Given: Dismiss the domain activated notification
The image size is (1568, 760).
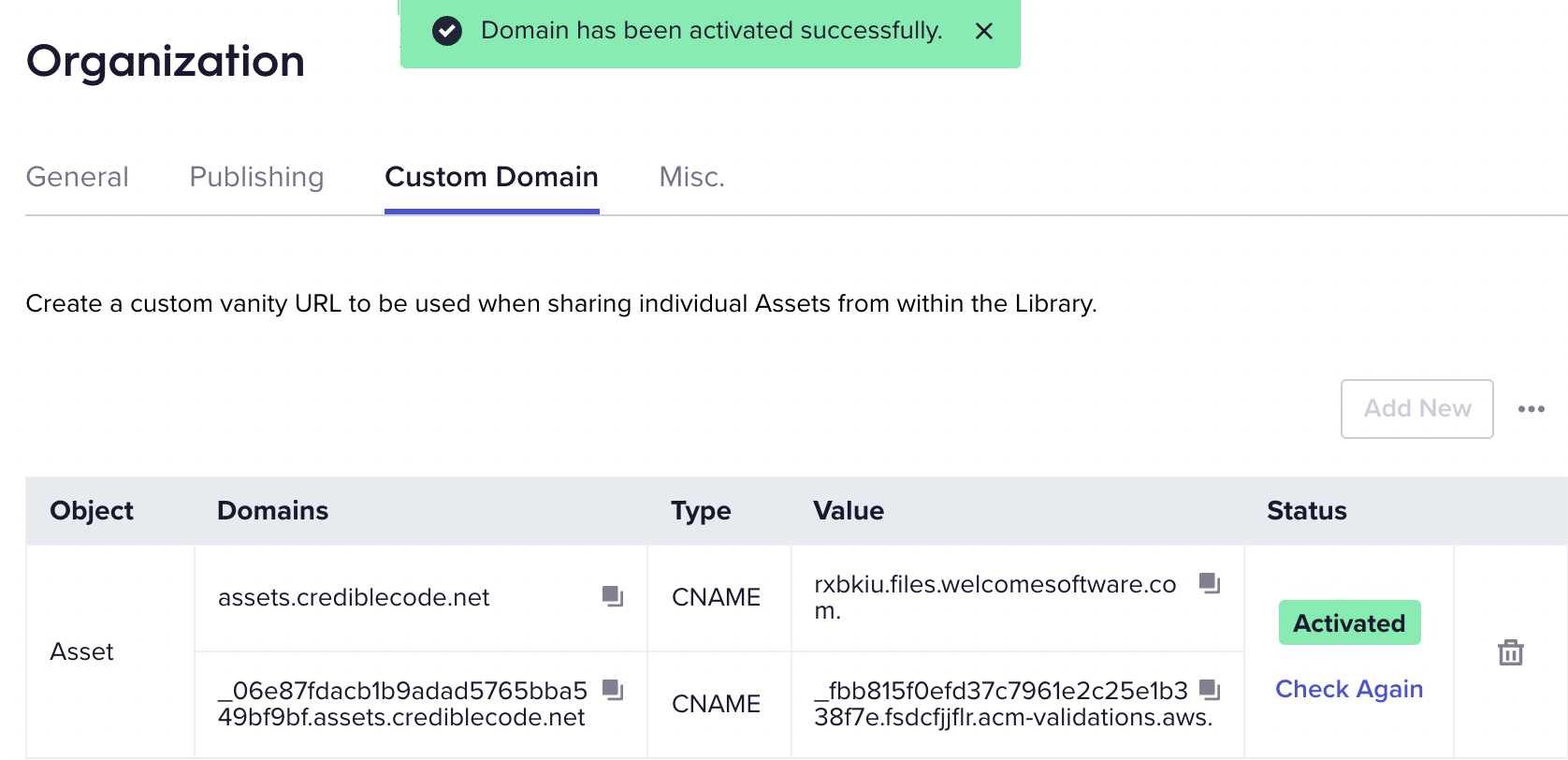Looking at the screenshot, I should point(984,31).
